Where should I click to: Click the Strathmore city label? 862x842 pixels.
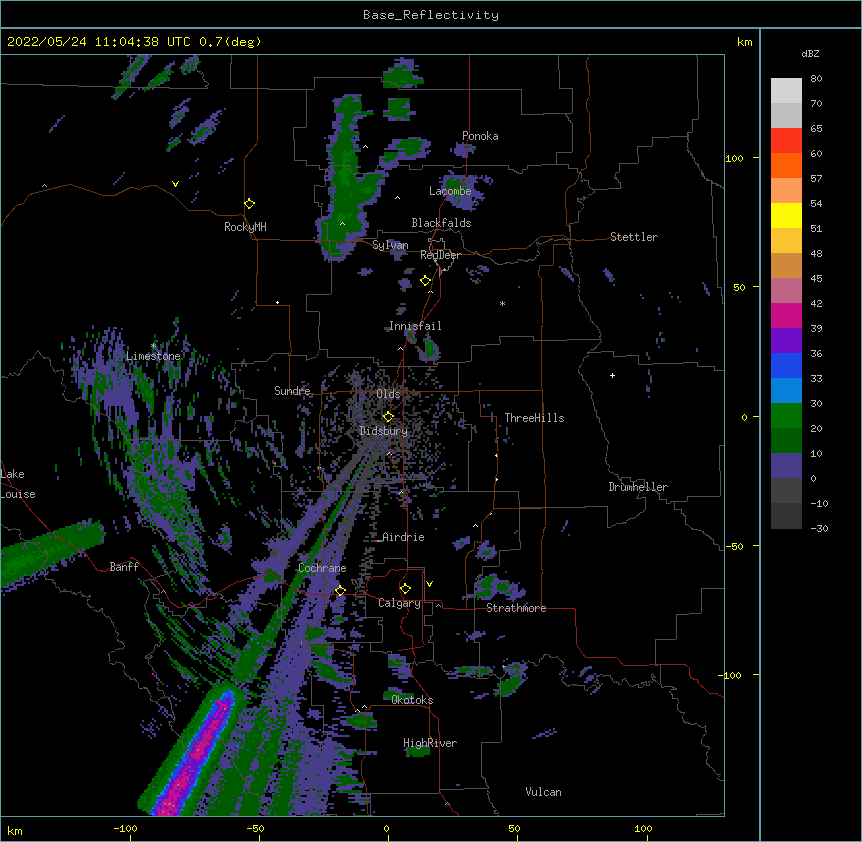click(x=516, y=608)
